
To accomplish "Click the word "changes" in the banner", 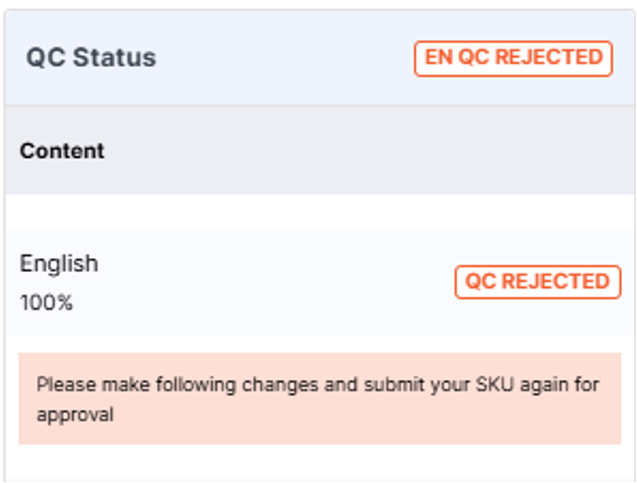I will (280, 385).
